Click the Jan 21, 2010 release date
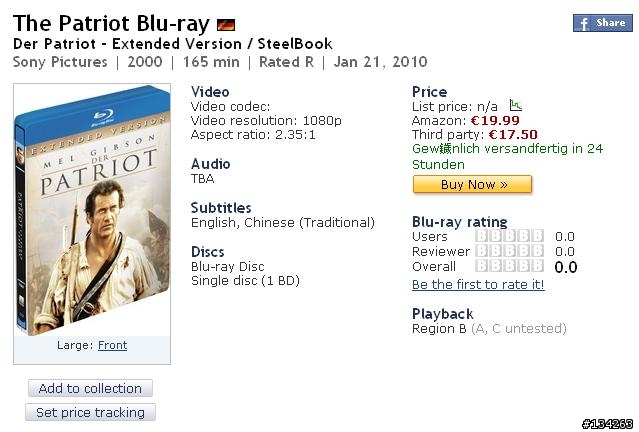Viewport: 639px width, 432px height. 380,62
